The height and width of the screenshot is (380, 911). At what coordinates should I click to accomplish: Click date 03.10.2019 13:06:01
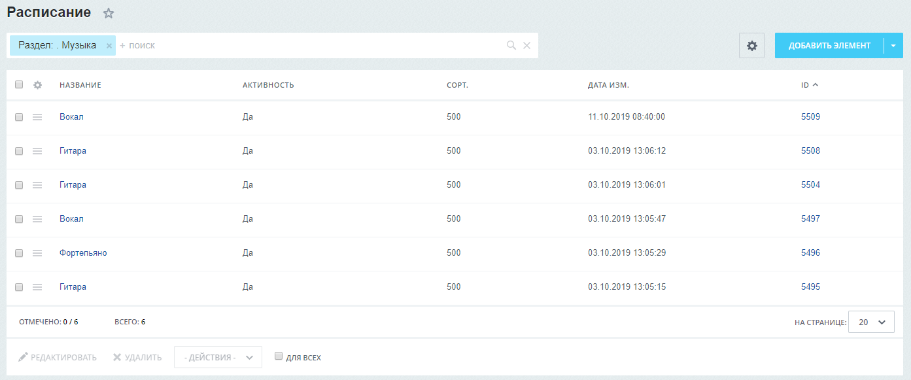(x=626, y=185)
